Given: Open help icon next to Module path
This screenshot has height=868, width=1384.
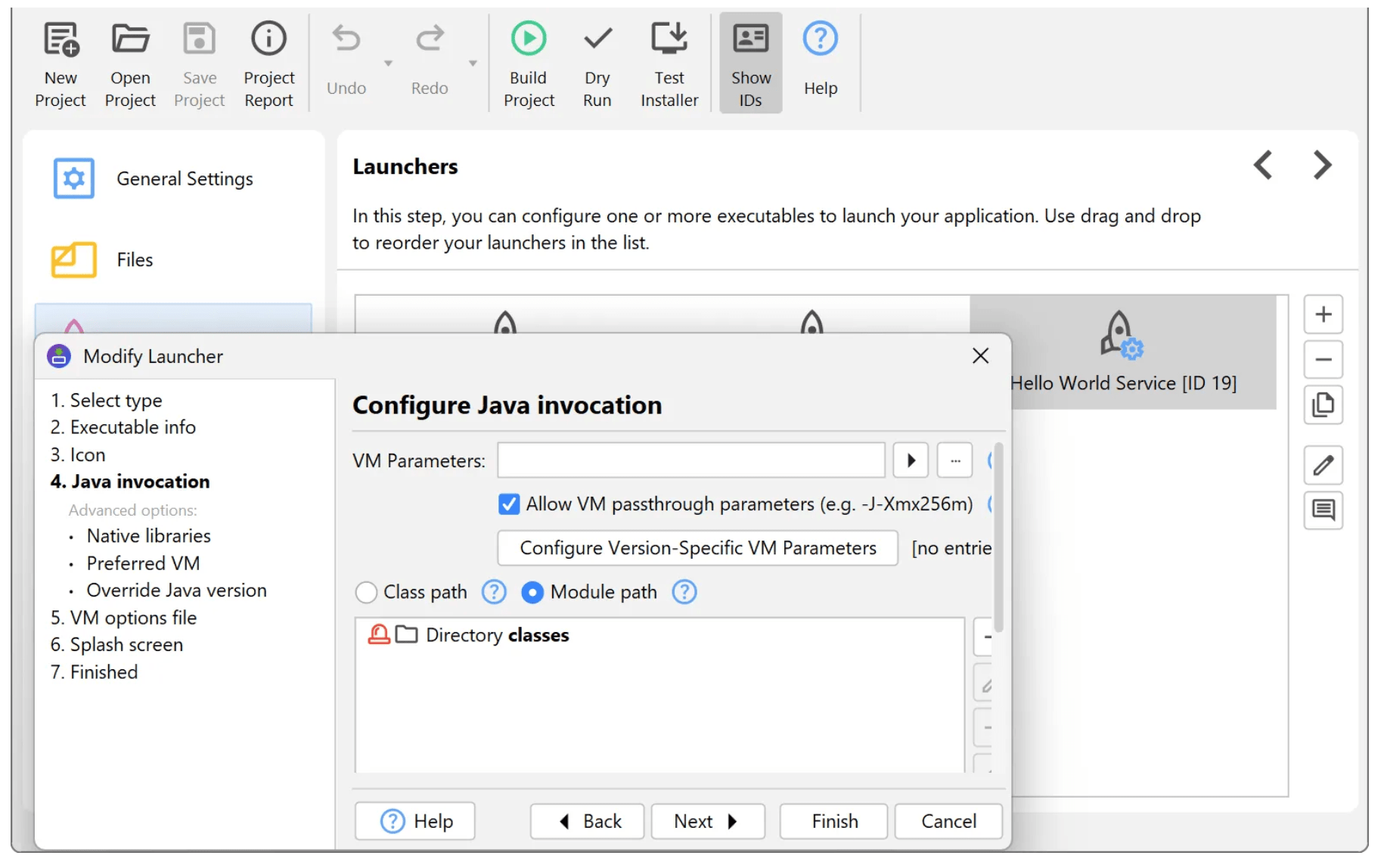Looking at the screenshot, I should (x=684, y=592).
